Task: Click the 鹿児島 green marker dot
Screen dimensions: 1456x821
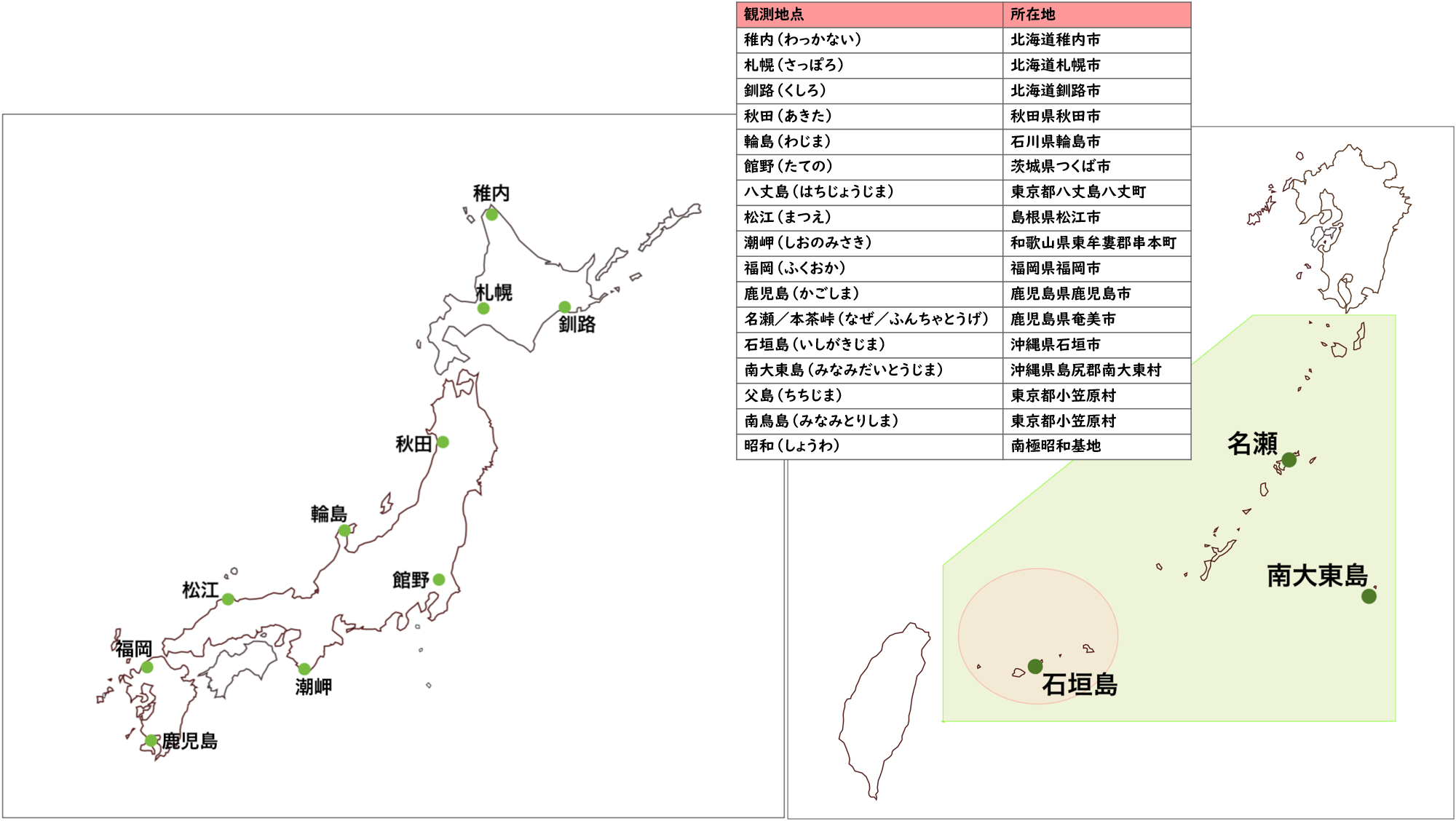Action: click(x=151, y=740)
